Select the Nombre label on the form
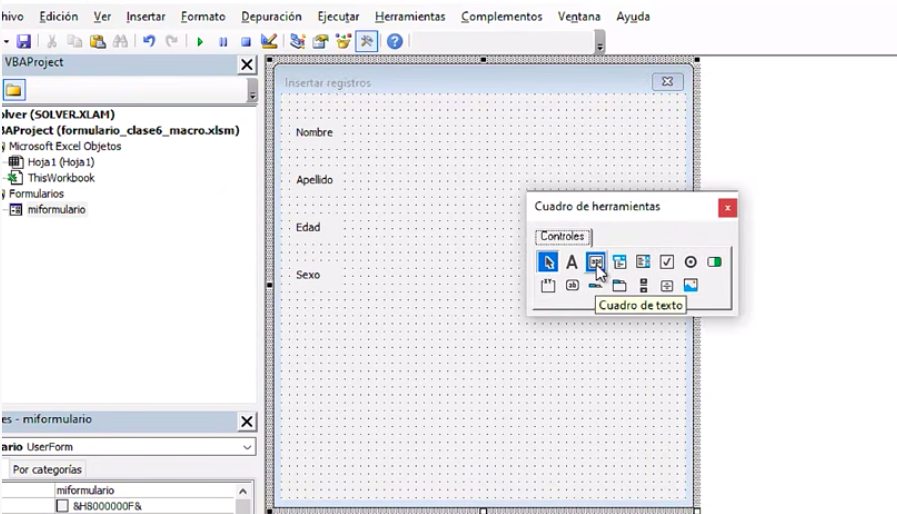Screen dimensions: 897x514 [x=314, y=132]
